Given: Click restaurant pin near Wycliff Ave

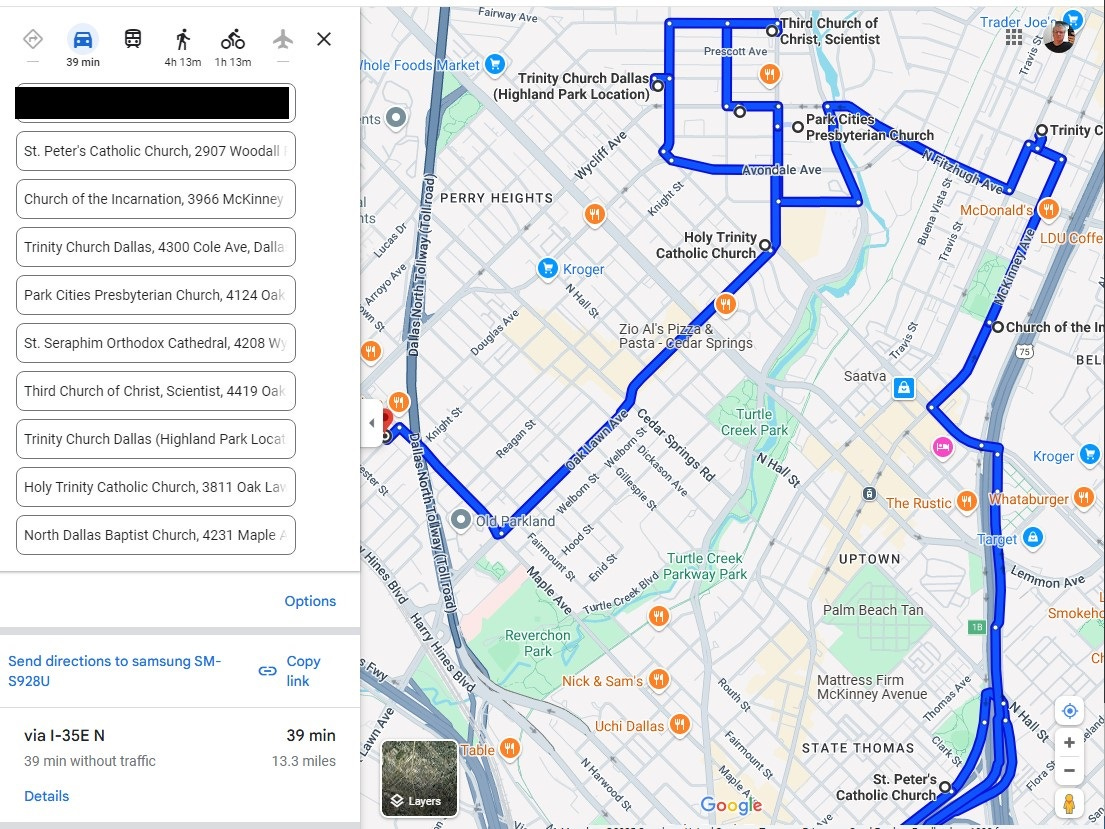Looking at the screenshot, I should [x=595, y=214].
